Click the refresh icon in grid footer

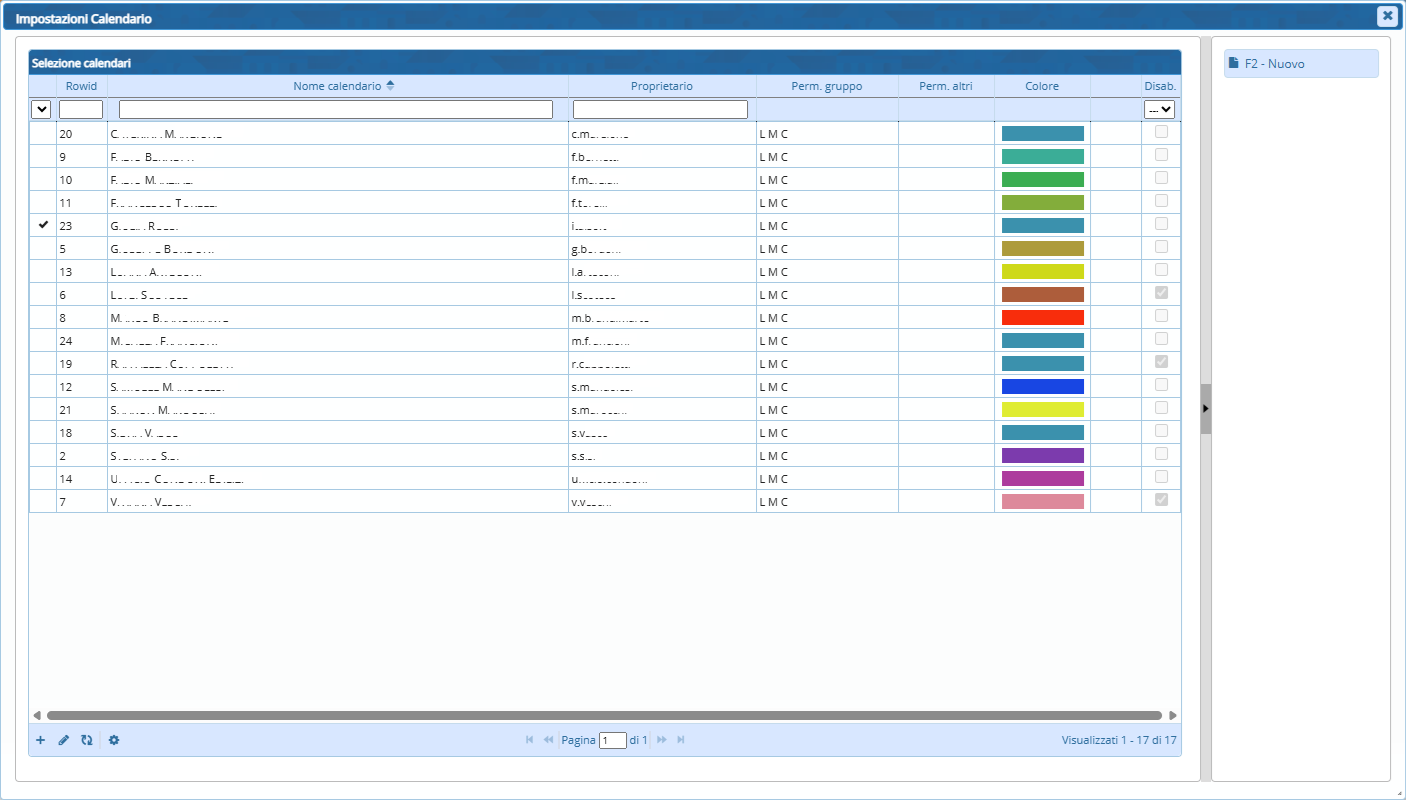point(87,740)
